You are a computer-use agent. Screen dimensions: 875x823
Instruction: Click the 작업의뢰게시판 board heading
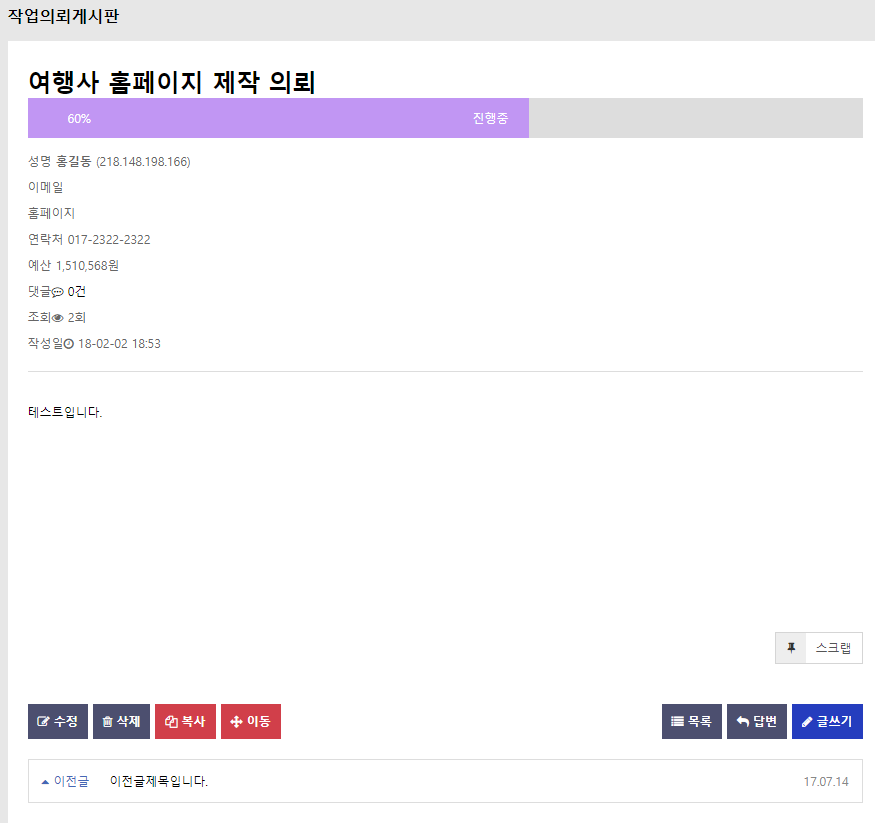(63, 16)
